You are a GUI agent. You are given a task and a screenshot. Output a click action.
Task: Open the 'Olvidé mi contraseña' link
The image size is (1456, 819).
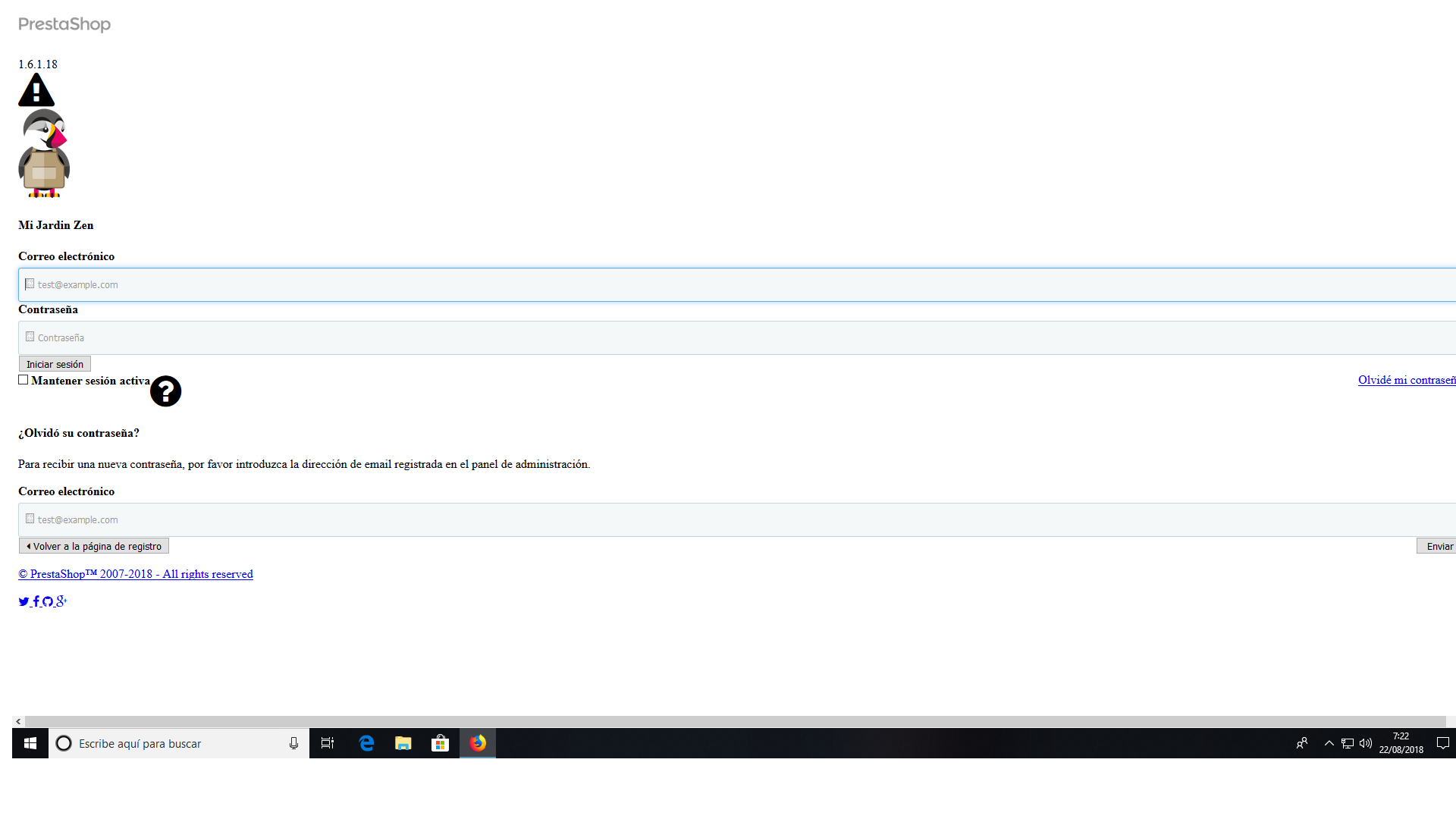pyautogui.click(x=1406, y=380)
